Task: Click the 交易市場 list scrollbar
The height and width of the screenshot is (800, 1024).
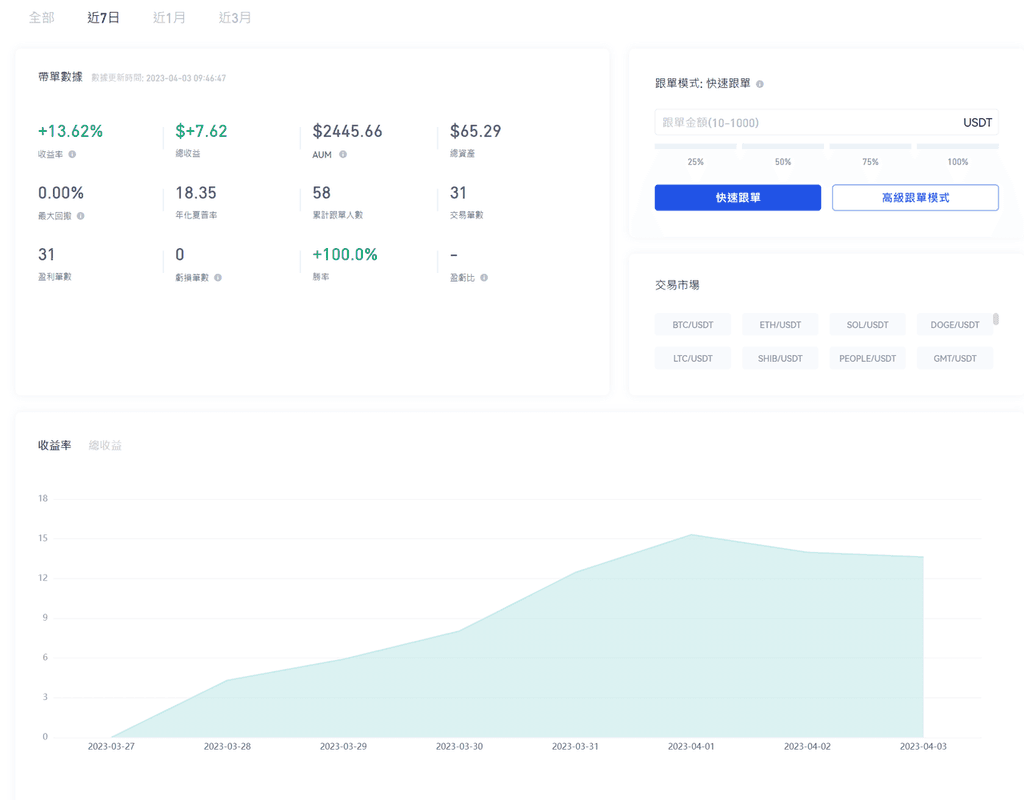Action: click(x=996, y=320)
